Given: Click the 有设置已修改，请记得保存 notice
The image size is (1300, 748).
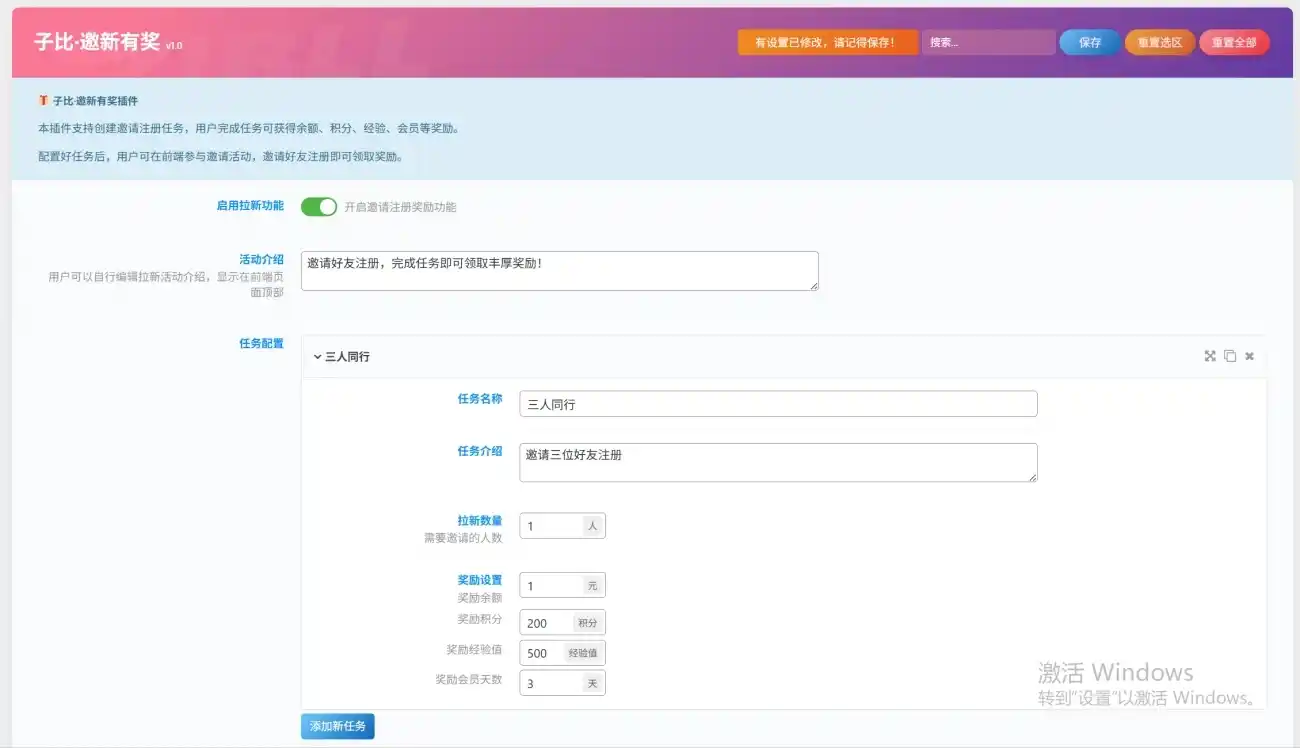Looking at the screenshot, I should [x=827, y=42].
